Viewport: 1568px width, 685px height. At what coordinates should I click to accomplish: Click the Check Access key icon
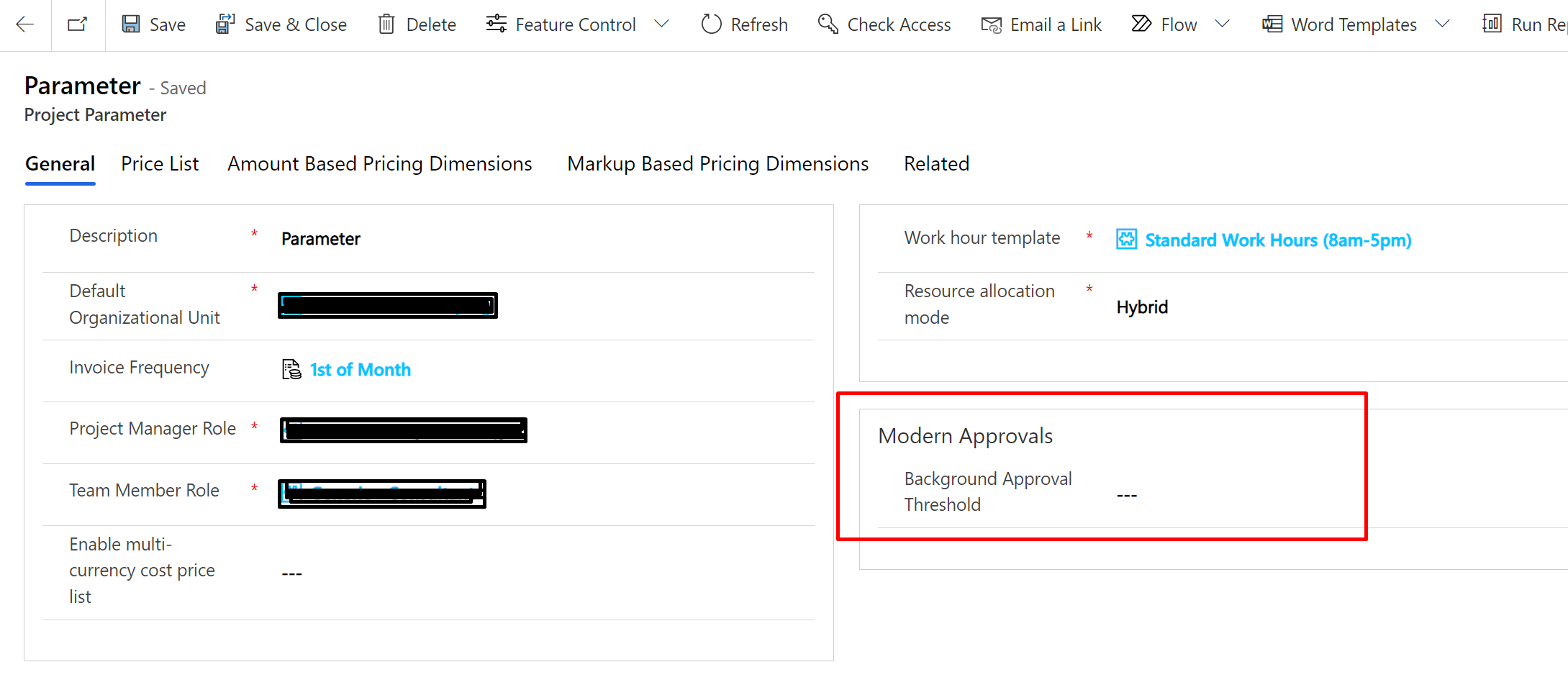point(828,24)
